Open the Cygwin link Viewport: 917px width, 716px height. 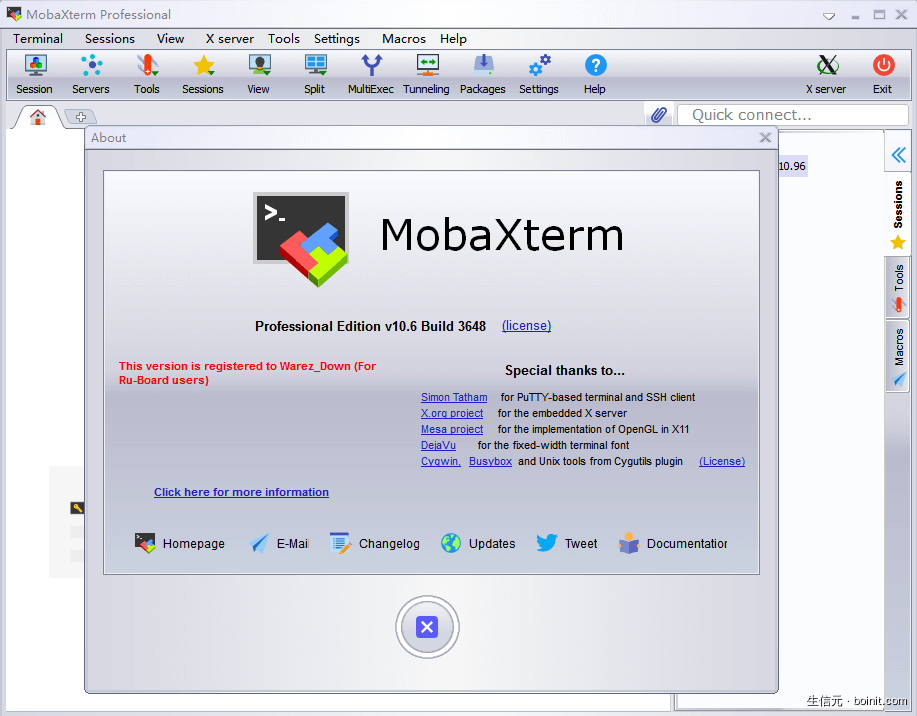pos(441,462)
